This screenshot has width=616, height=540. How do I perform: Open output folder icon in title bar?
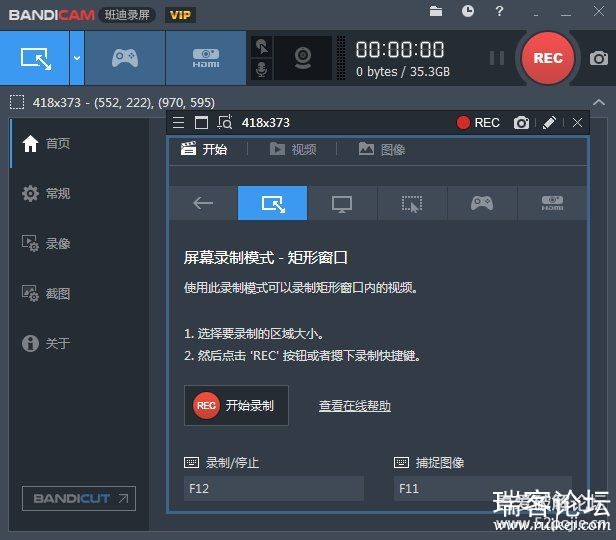(x=436, y=11)
